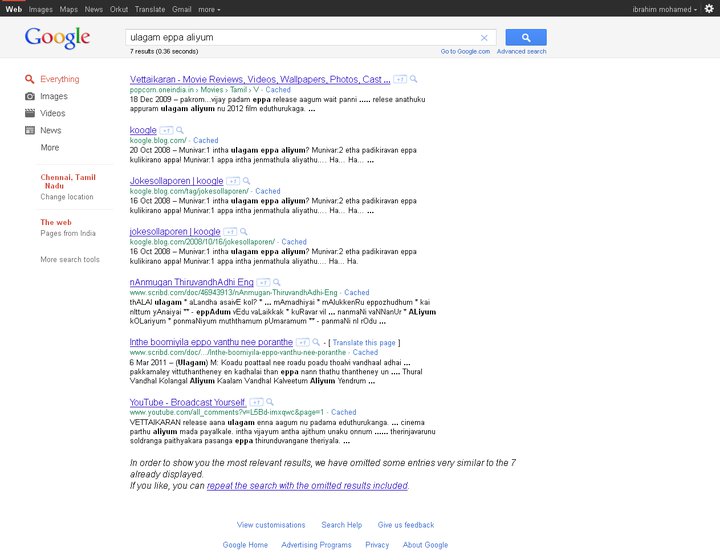Screen dimensions: 720x560
Task: Click +1 beside nAnmugan ThiruvandhAdhi Eng
Action: pyautogui.click(x=263, y=282)
